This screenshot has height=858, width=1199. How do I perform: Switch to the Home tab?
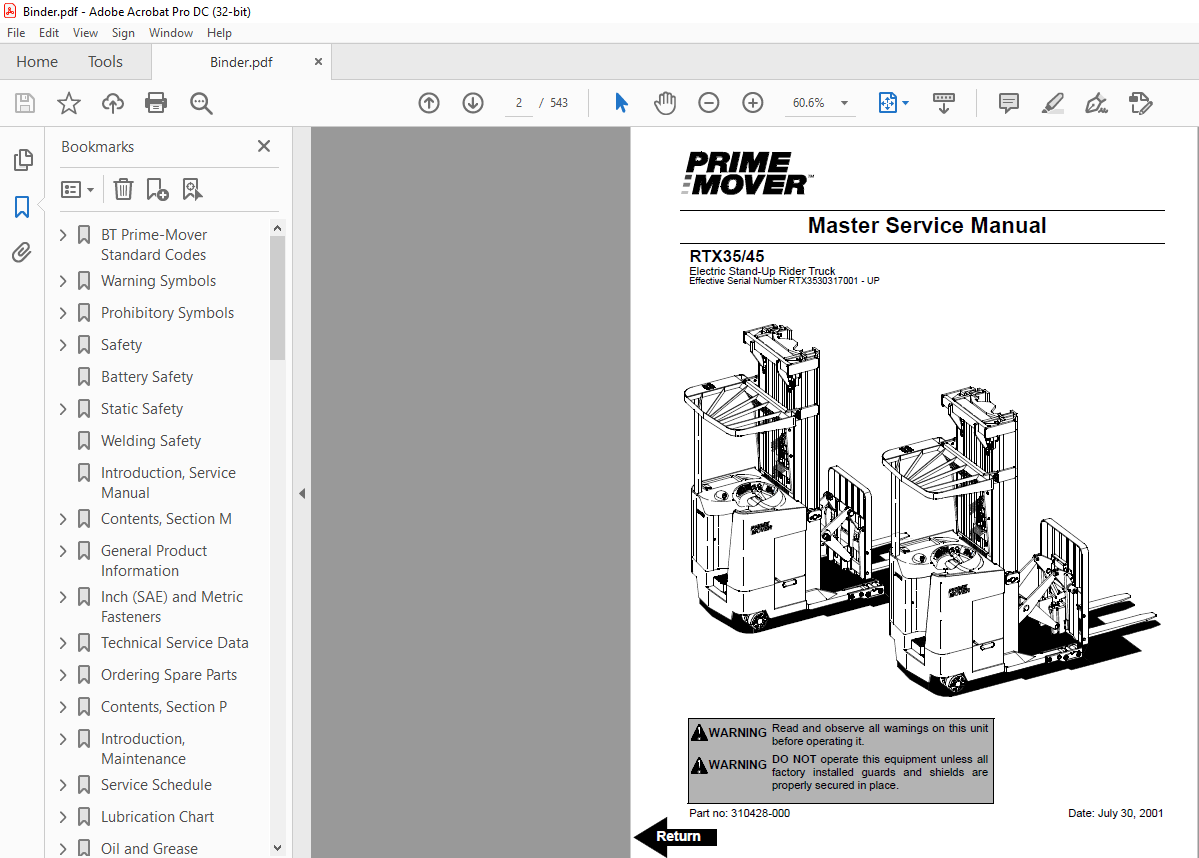click(37, 62)
